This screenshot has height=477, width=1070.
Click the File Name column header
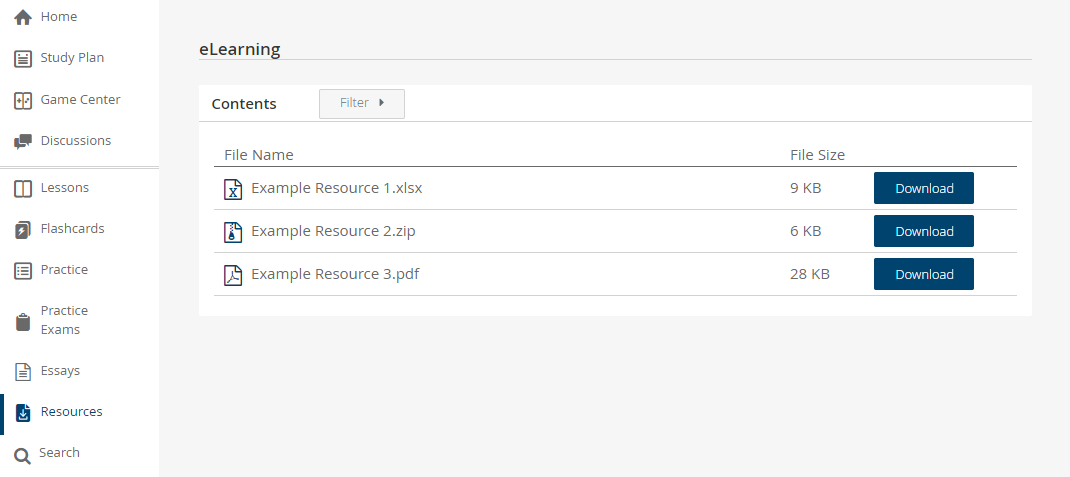pyautogui.click(x=259, y=155)
